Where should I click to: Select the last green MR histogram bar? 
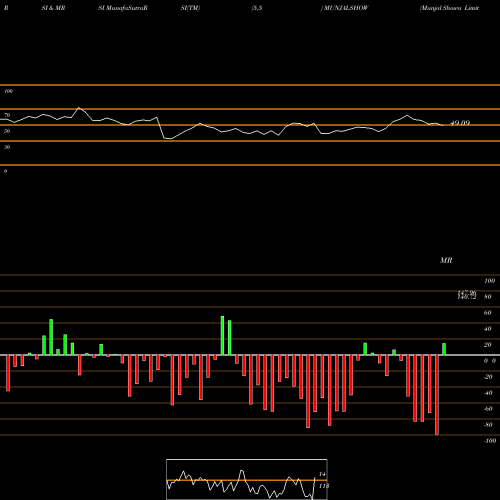(444, 349)
